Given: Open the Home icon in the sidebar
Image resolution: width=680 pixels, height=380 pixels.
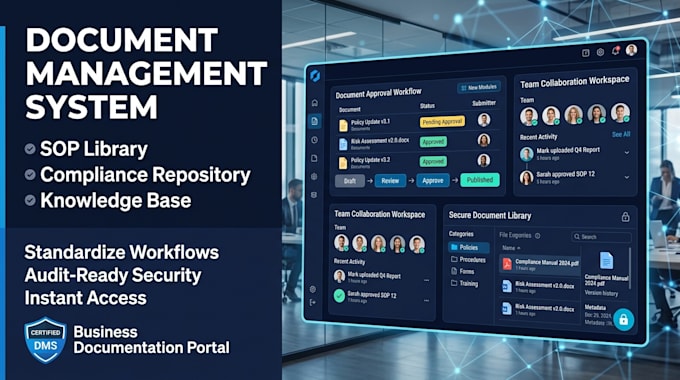Looking at the screenshot, I should point(315,103).
